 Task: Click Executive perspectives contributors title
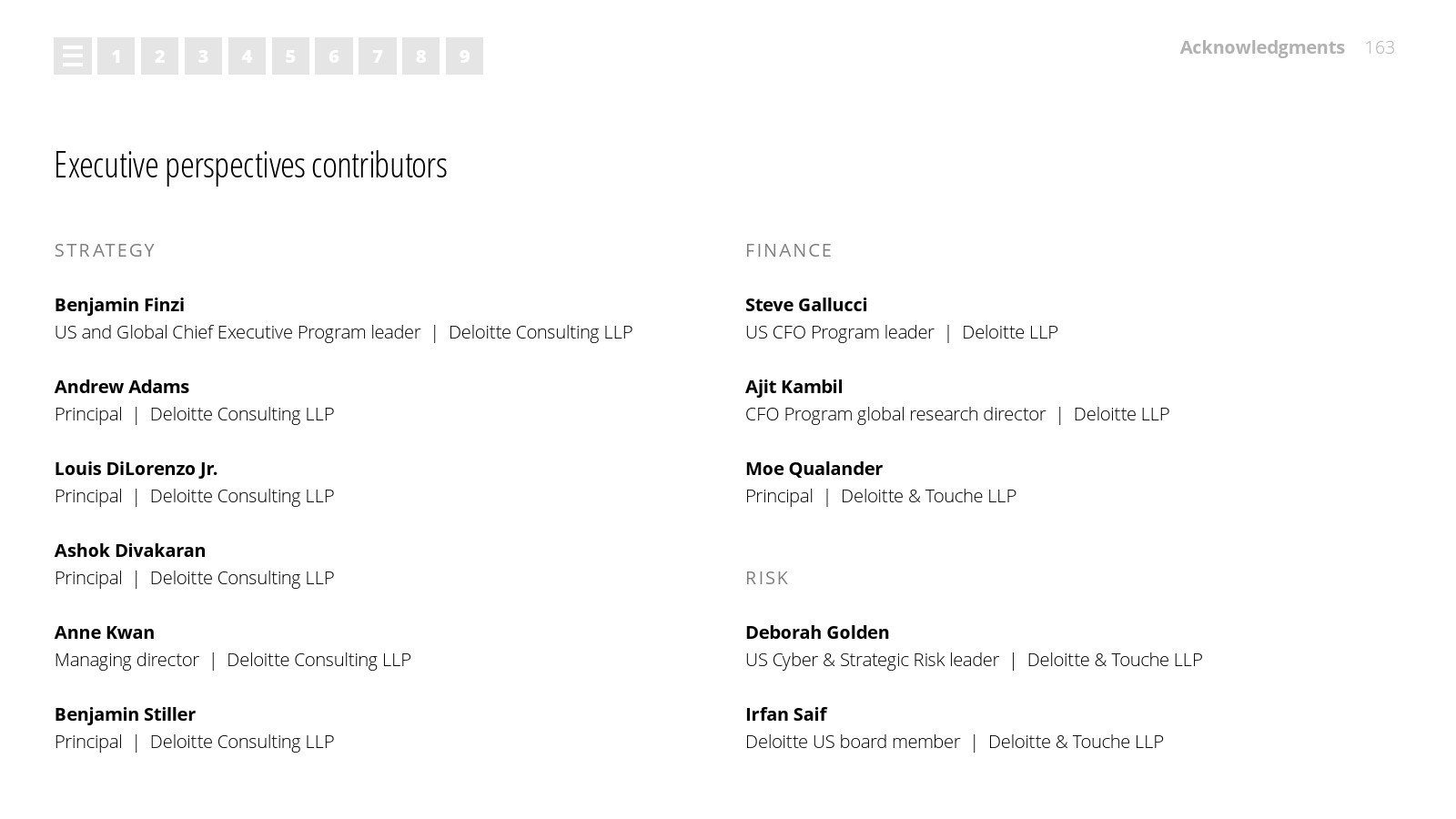coord(250,166)
